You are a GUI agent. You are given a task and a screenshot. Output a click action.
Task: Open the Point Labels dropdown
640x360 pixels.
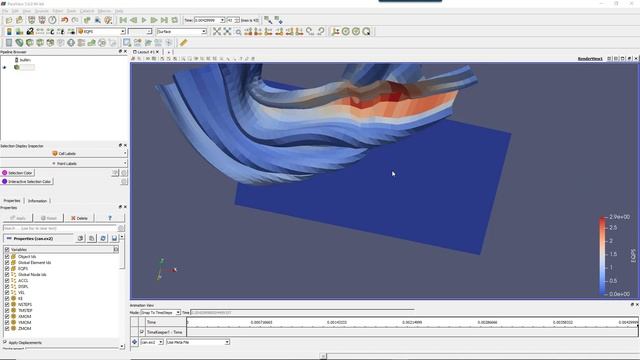pyautogui.click(x=64, y=163)
